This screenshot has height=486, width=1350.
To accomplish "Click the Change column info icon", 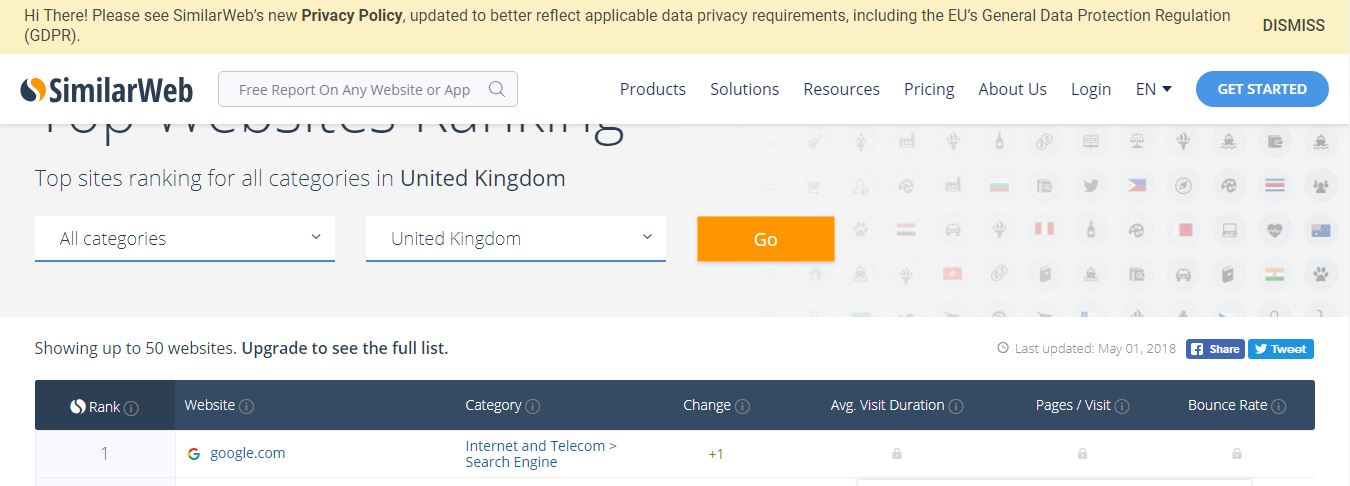I will coord(742,406).
